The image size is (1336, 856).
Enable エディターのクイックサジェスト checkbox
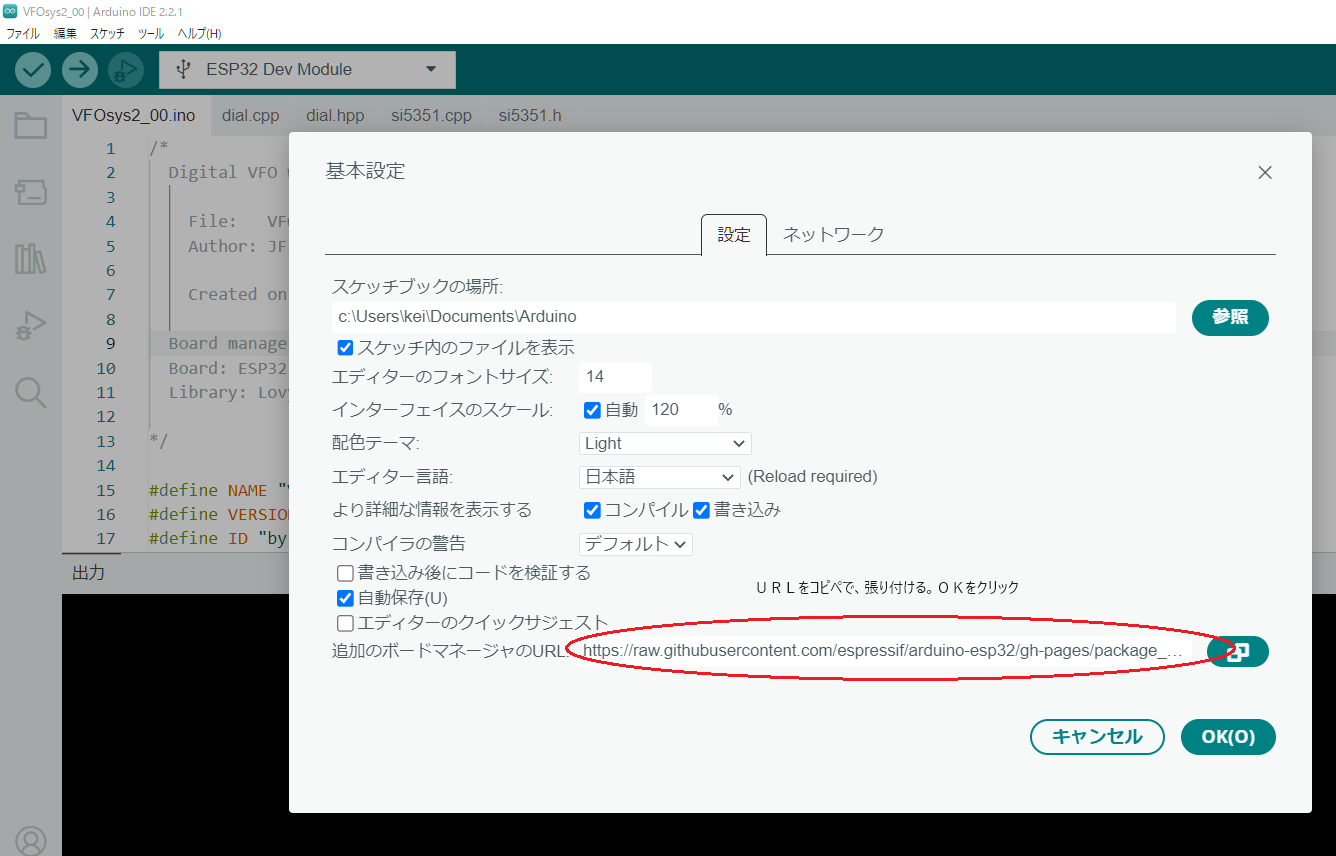pos(345,624)
